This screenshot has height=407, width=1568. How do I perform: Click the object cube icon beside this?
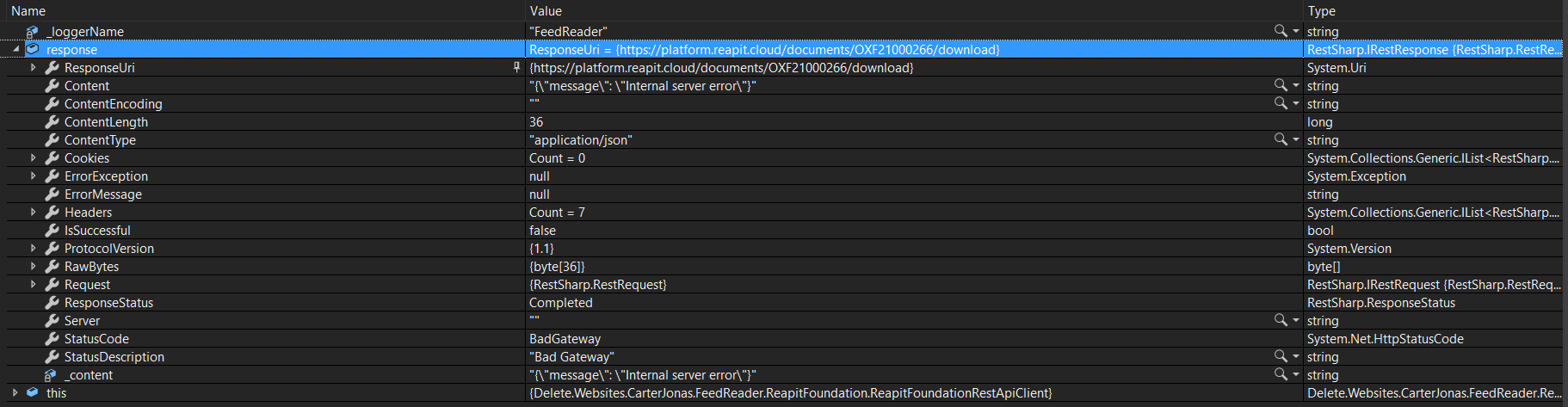[33, 392]
